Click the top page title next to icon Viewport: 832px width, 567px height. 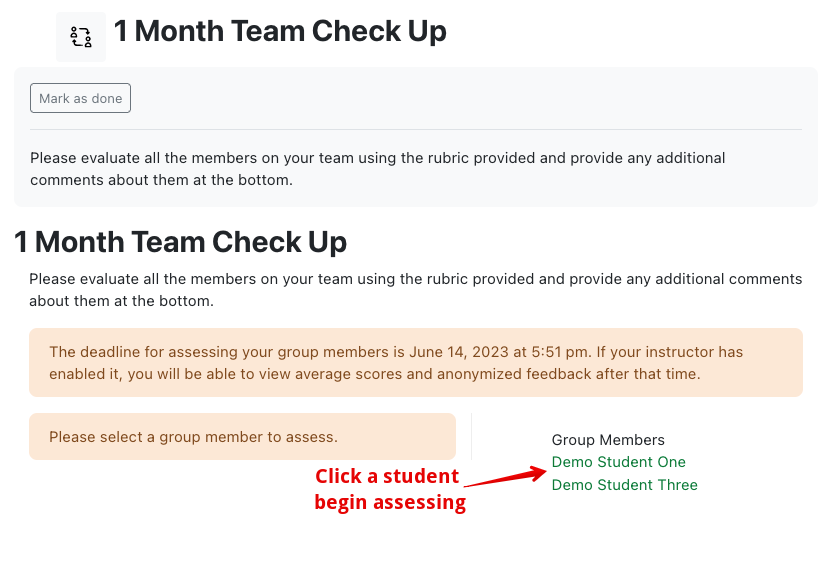pos(280,31)
